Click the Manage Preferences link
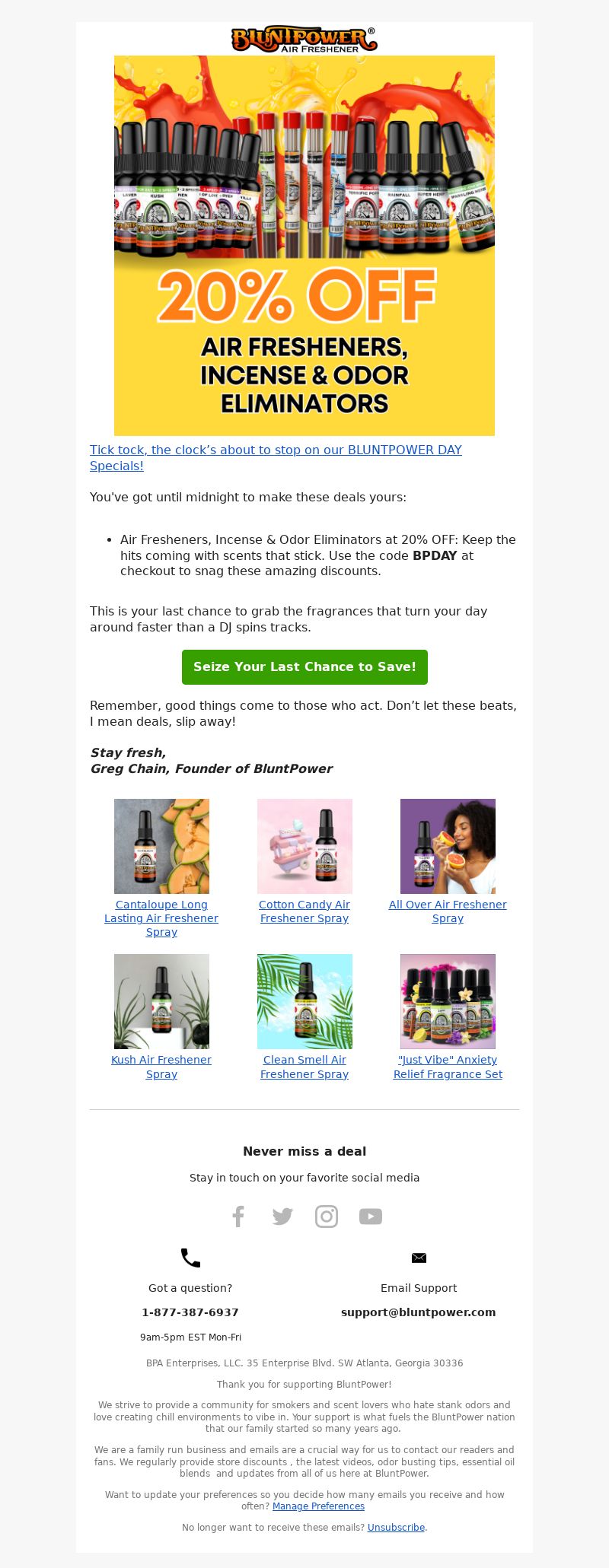The height and width of the screenshot is (1568, 609). 318,1506
